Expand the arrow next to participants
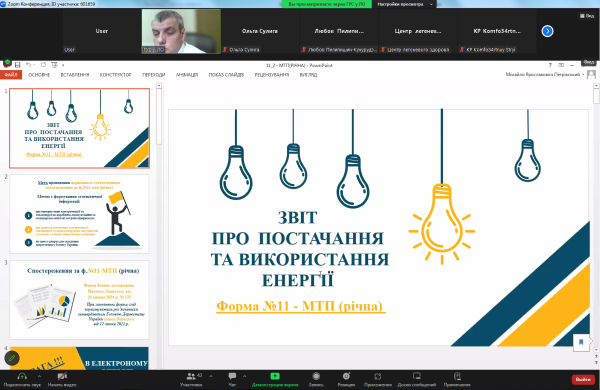Screen dimensions: 600x390 pos(211,376)
